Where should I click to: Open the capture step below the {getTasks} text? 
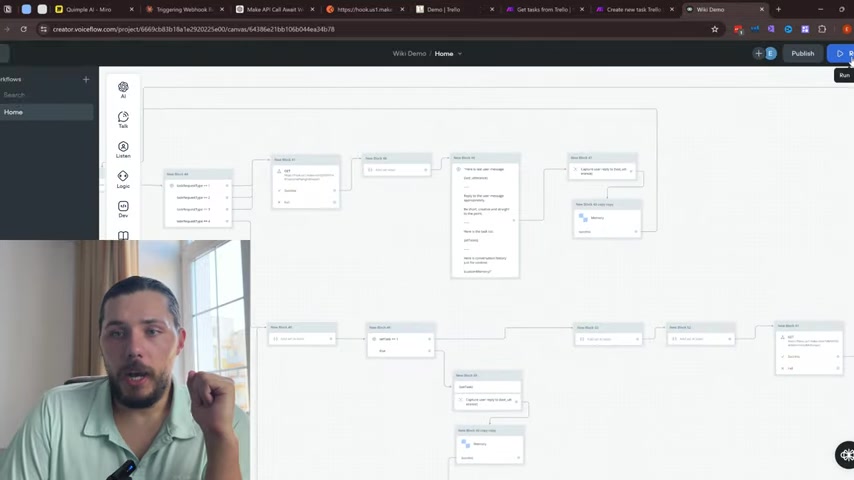[x=487, y=402]
